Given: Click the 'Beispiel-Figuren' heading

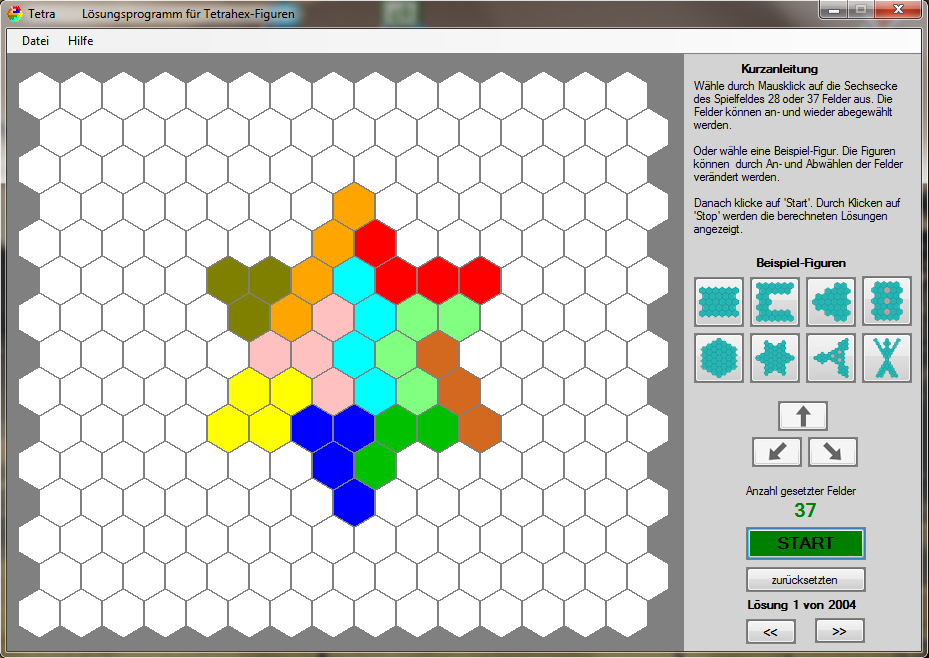Looking at the screenshot, I should (x=800, y=263).
